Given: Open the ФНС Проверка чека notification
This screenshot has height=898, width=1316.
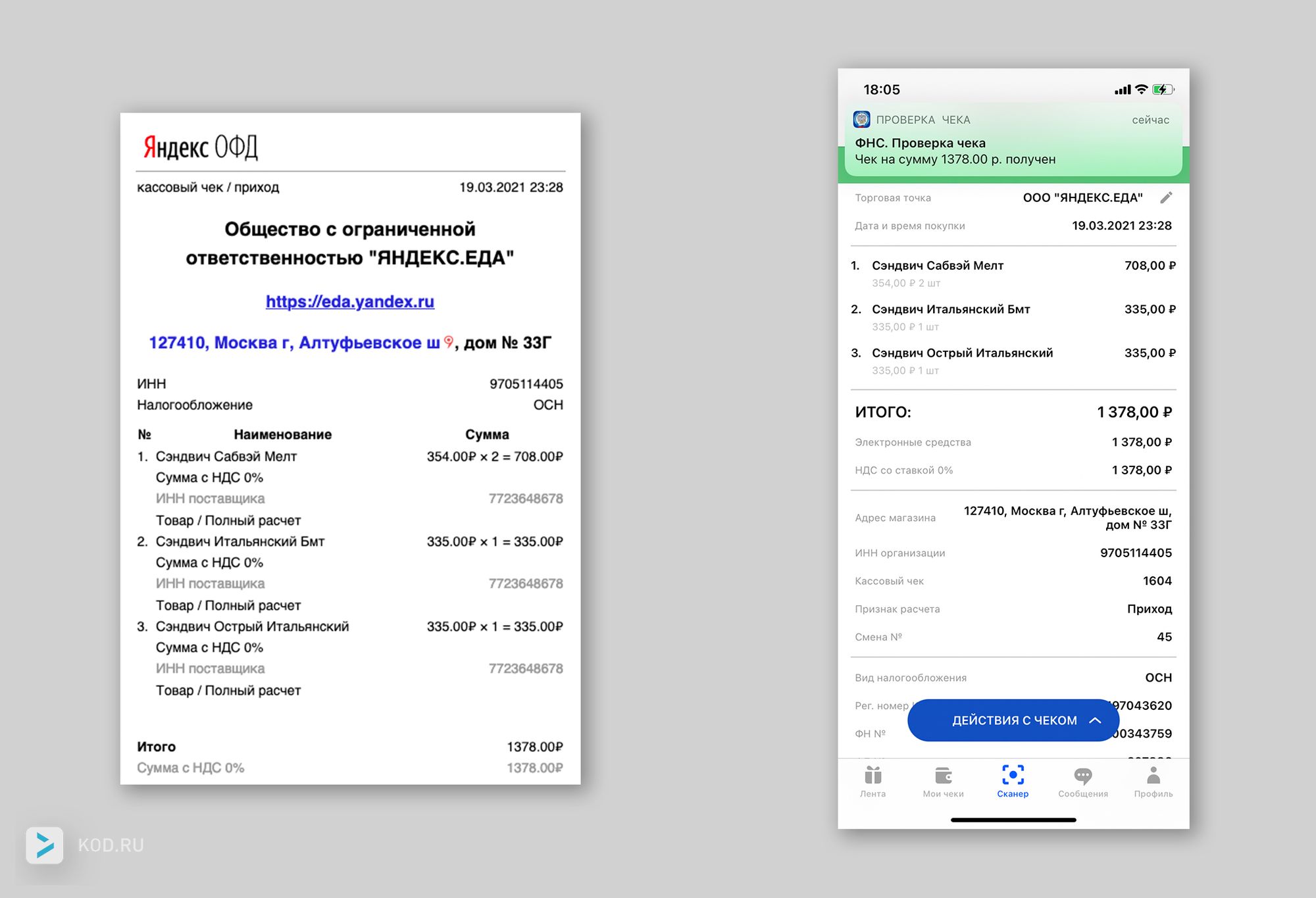Looking at the screenshot, I should click(x=1013, y=140).
